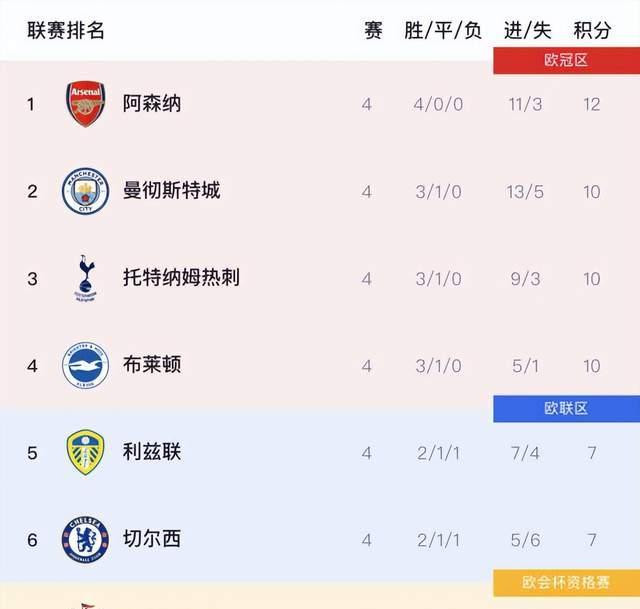Viewport: 640px width, 609px height.
Task: Select the yellow 欧会杯资格赛 label
Action: pyautogui.click(x=566, y=582)
